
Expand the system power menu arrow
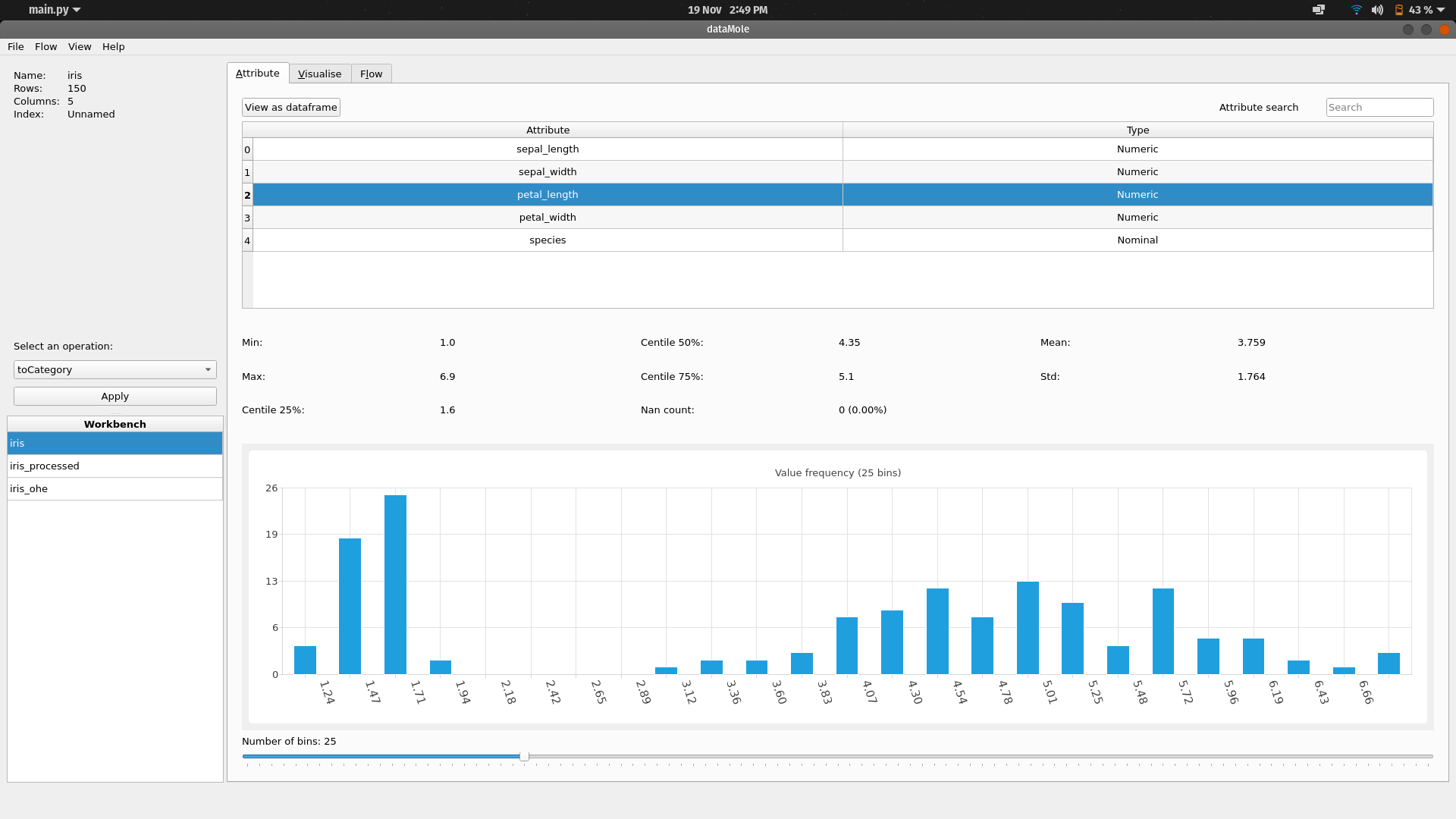pyautogui.click(x=1441, y=10)
